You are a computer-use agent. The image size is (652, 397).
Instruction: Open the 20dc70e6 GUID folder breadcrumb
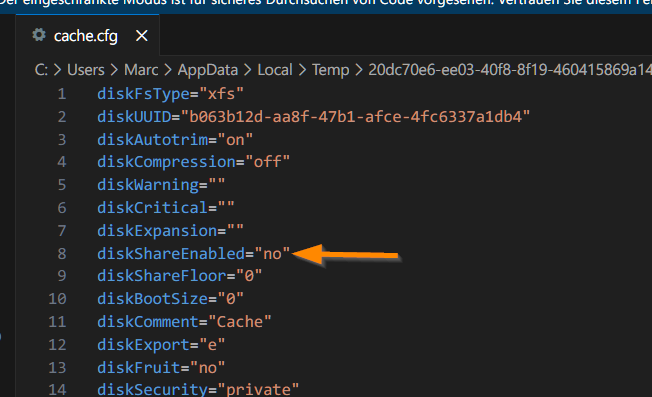510,70
